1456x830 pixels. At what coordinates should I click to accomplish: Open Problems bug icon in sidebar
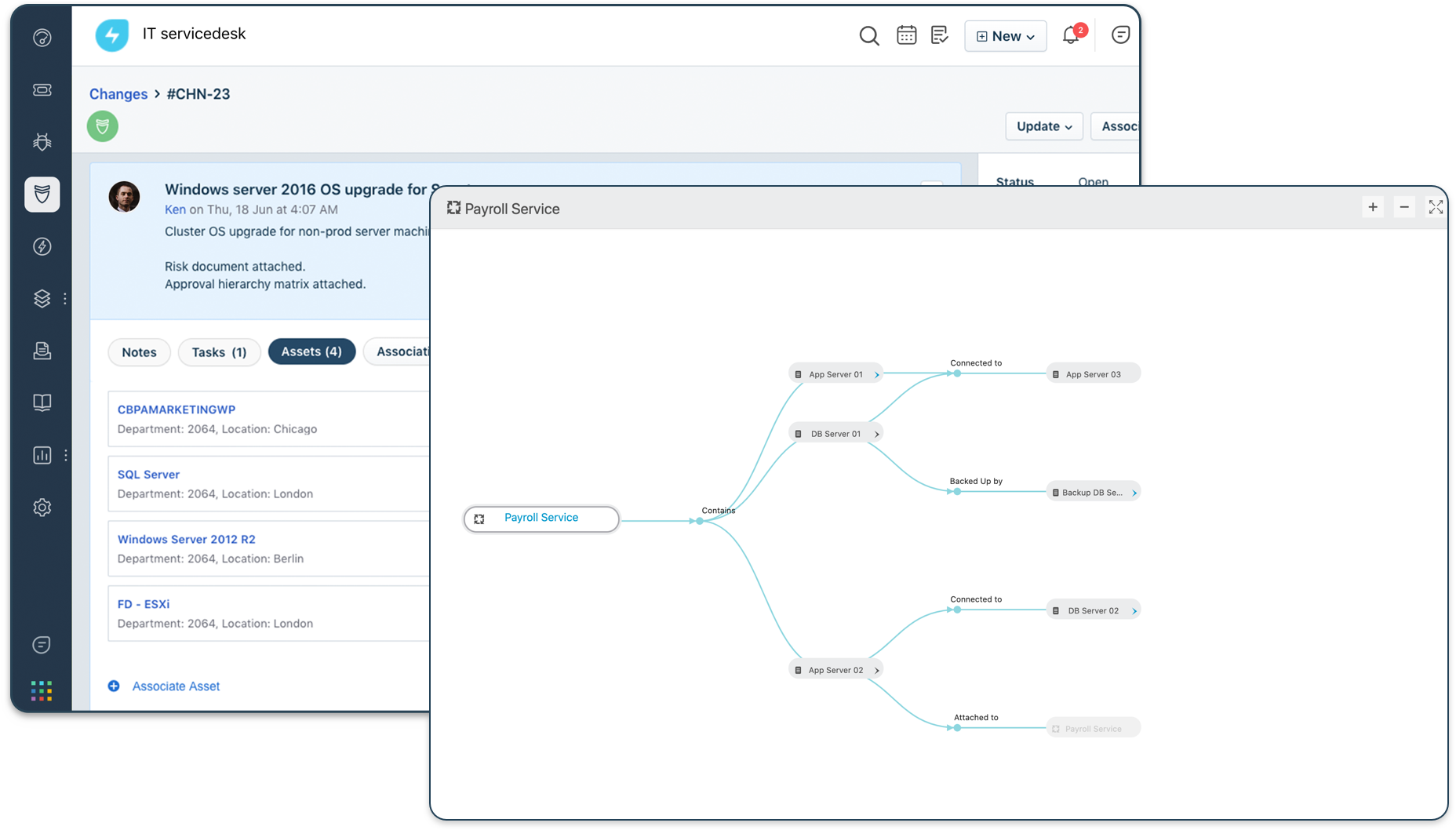(x=42, y=142)
